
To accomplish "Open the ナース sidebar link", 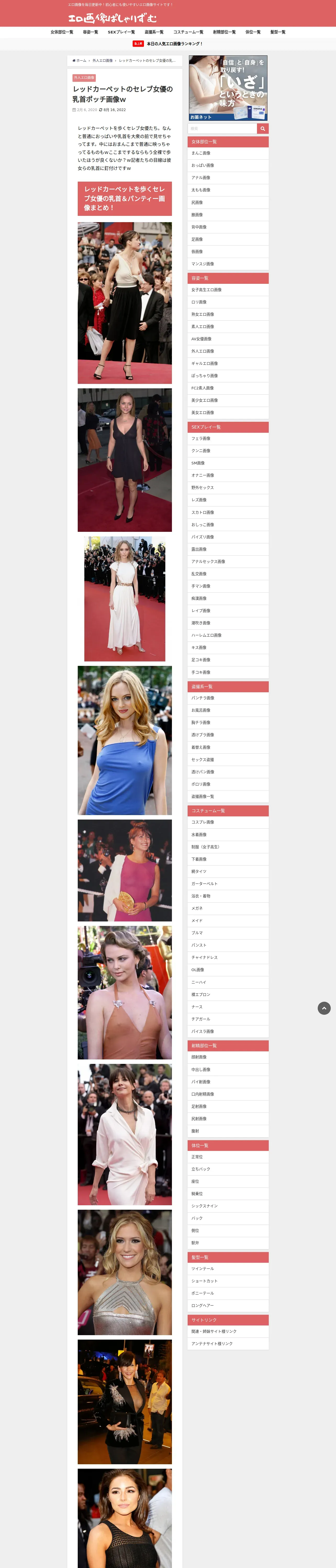I will [x=228, y=1007].
